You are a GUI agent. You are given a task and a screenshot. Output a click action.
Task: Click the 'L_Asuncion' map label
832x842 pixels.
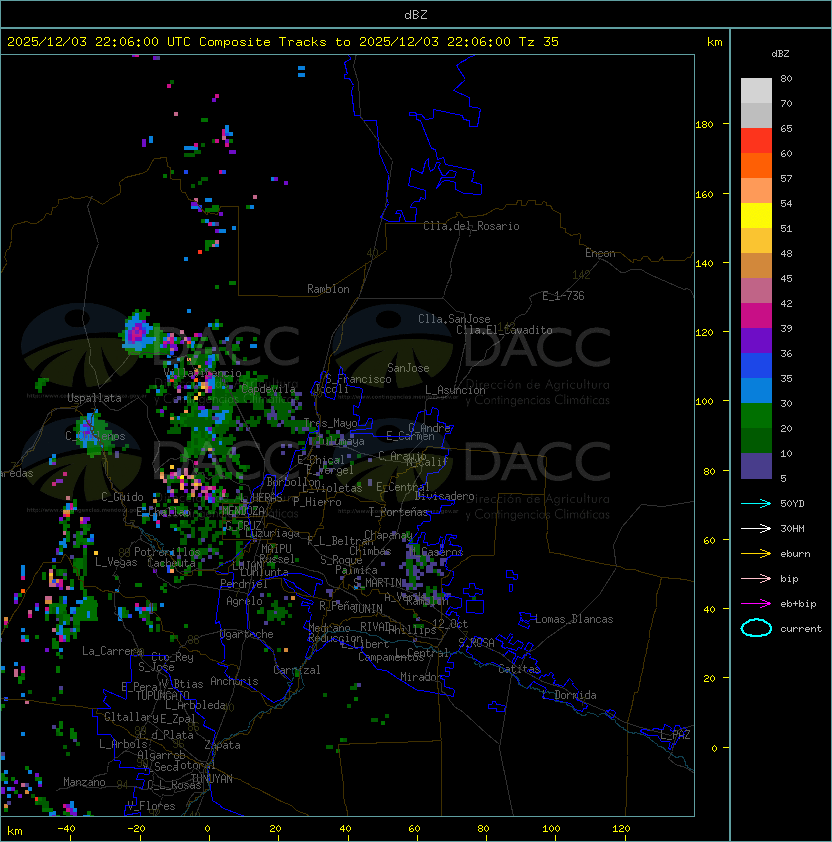pyautogui.click(x=455, y=390)
